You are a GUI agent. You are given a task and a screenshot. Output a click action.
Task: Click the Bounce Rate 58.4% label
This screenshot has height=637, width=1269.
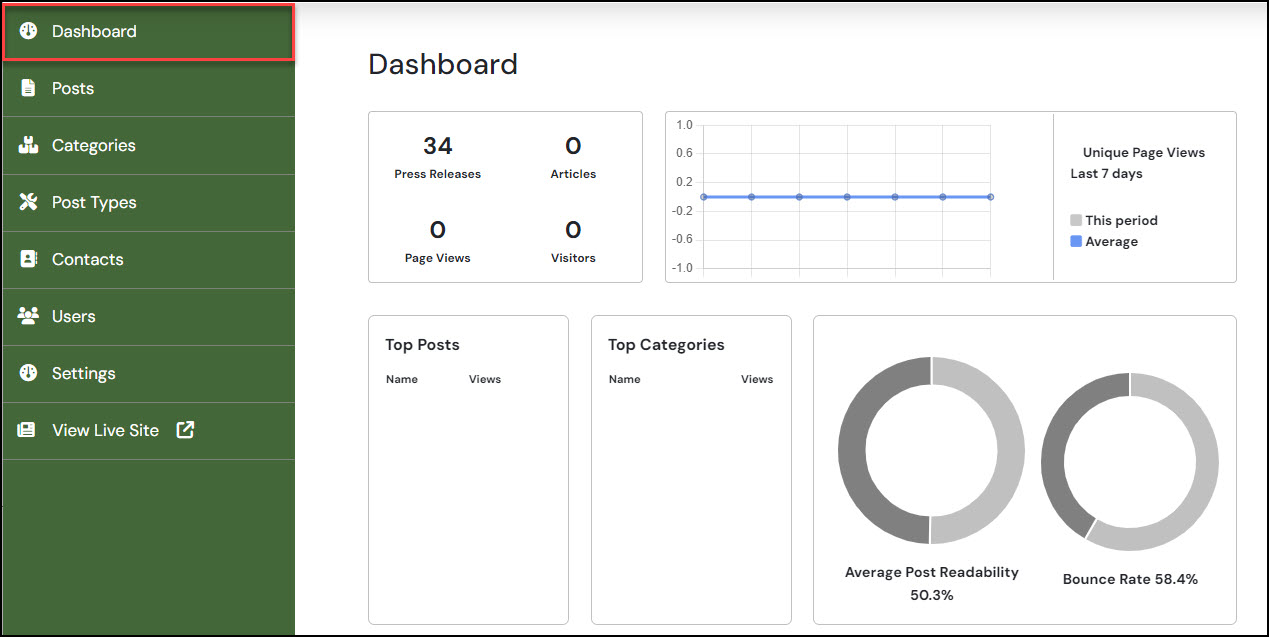[x=1130, y=579]
